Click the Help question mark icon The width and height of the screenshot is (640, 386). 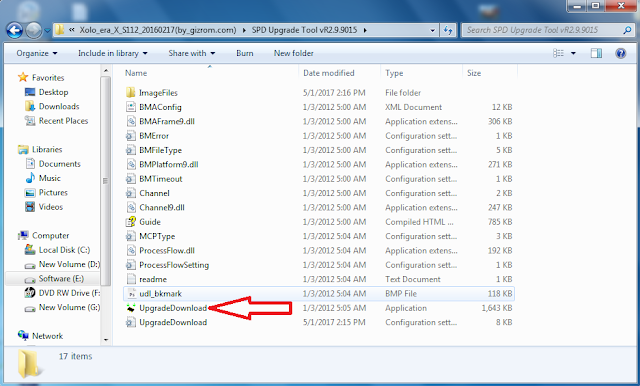[621, 53]
